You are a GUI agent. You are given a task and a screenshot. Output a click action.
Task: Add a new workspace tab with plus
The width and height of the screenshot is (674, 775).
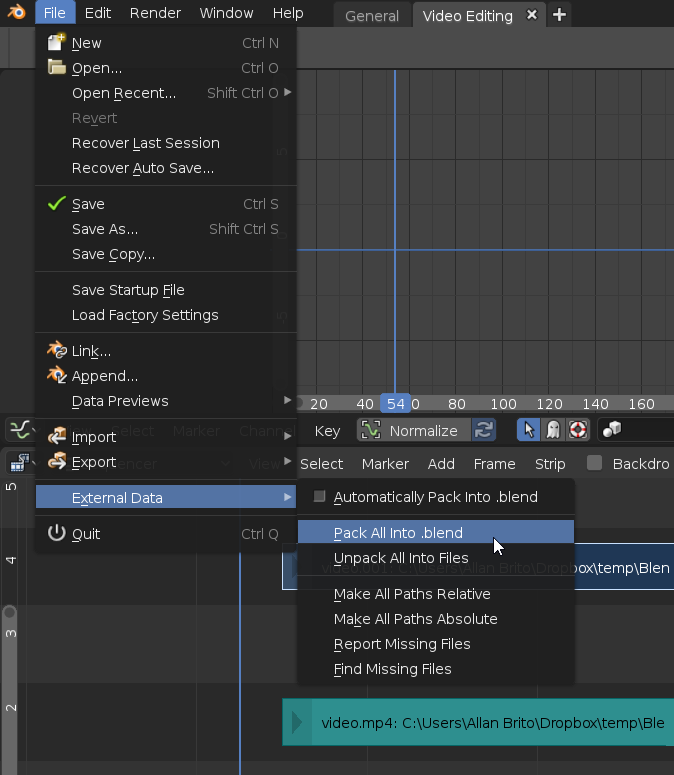(x=559, y=15)
